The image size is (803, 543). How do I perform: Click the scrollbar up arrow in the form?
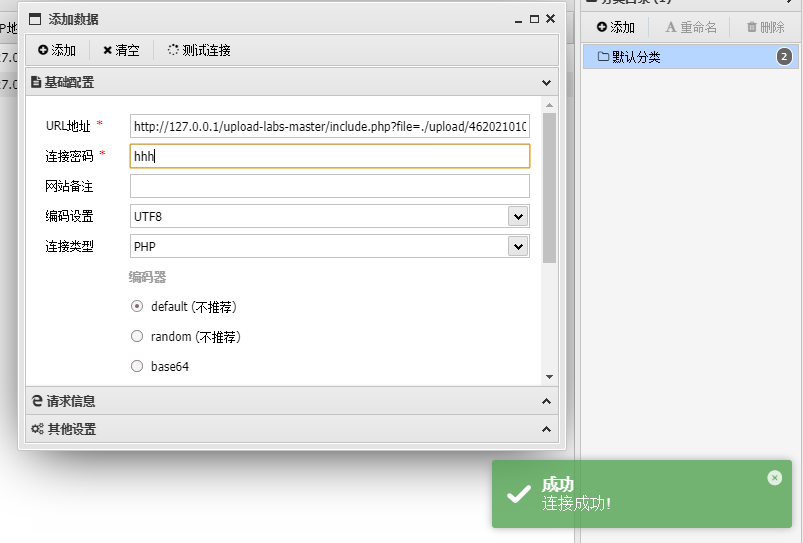[550, 105]
